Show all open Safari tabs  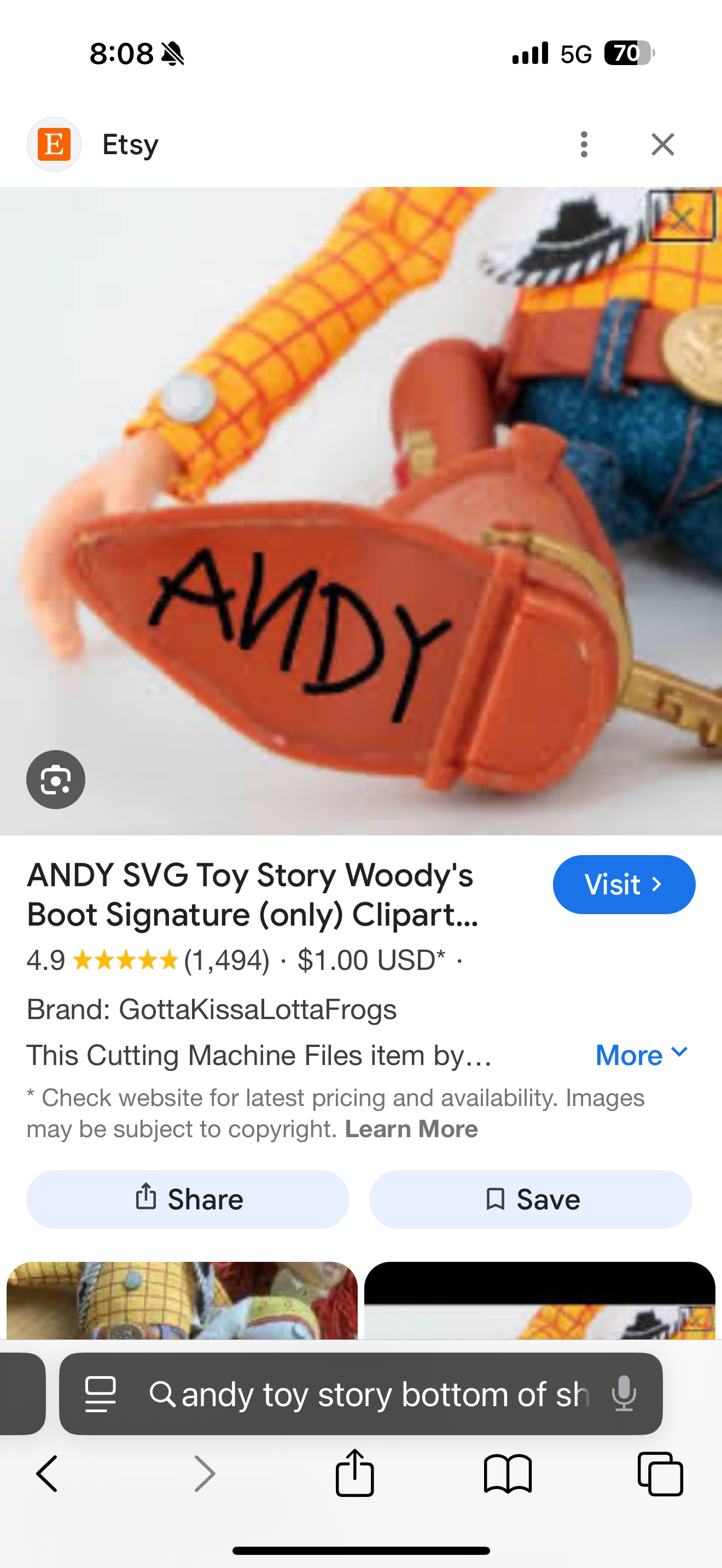(x=661, y=1473)
